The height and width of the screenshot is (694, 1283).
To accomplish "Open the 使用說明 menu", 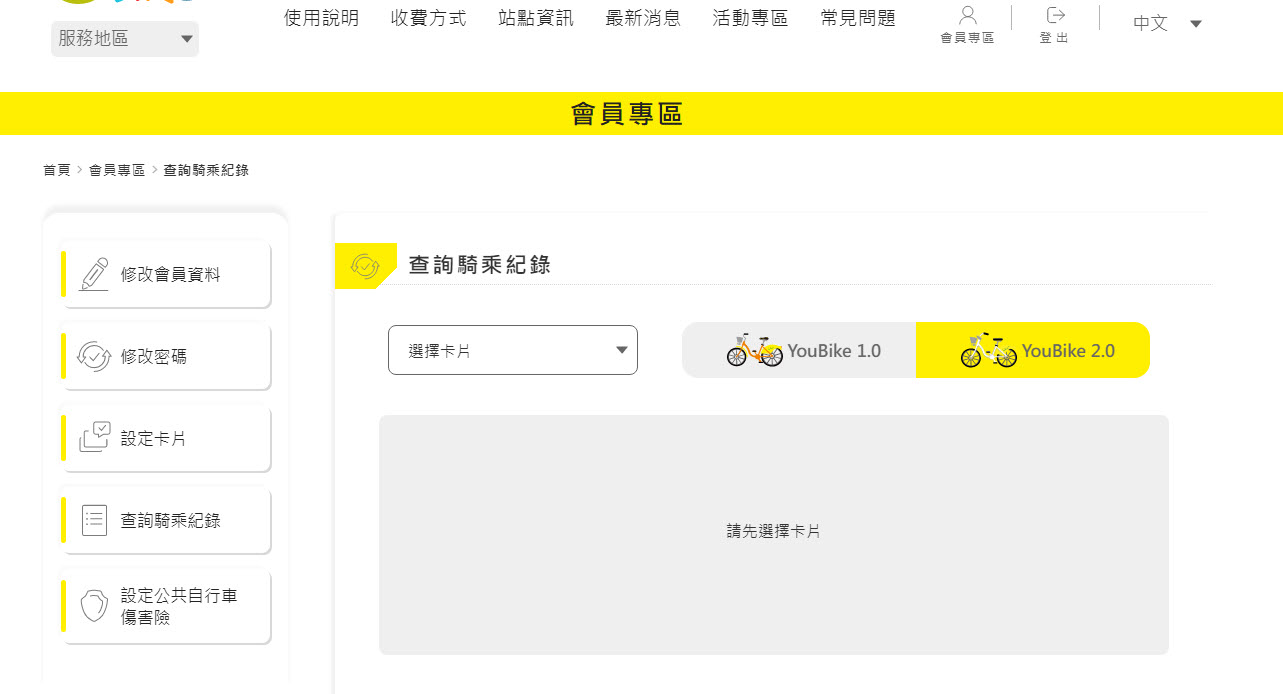I will (x=321, y=18).
